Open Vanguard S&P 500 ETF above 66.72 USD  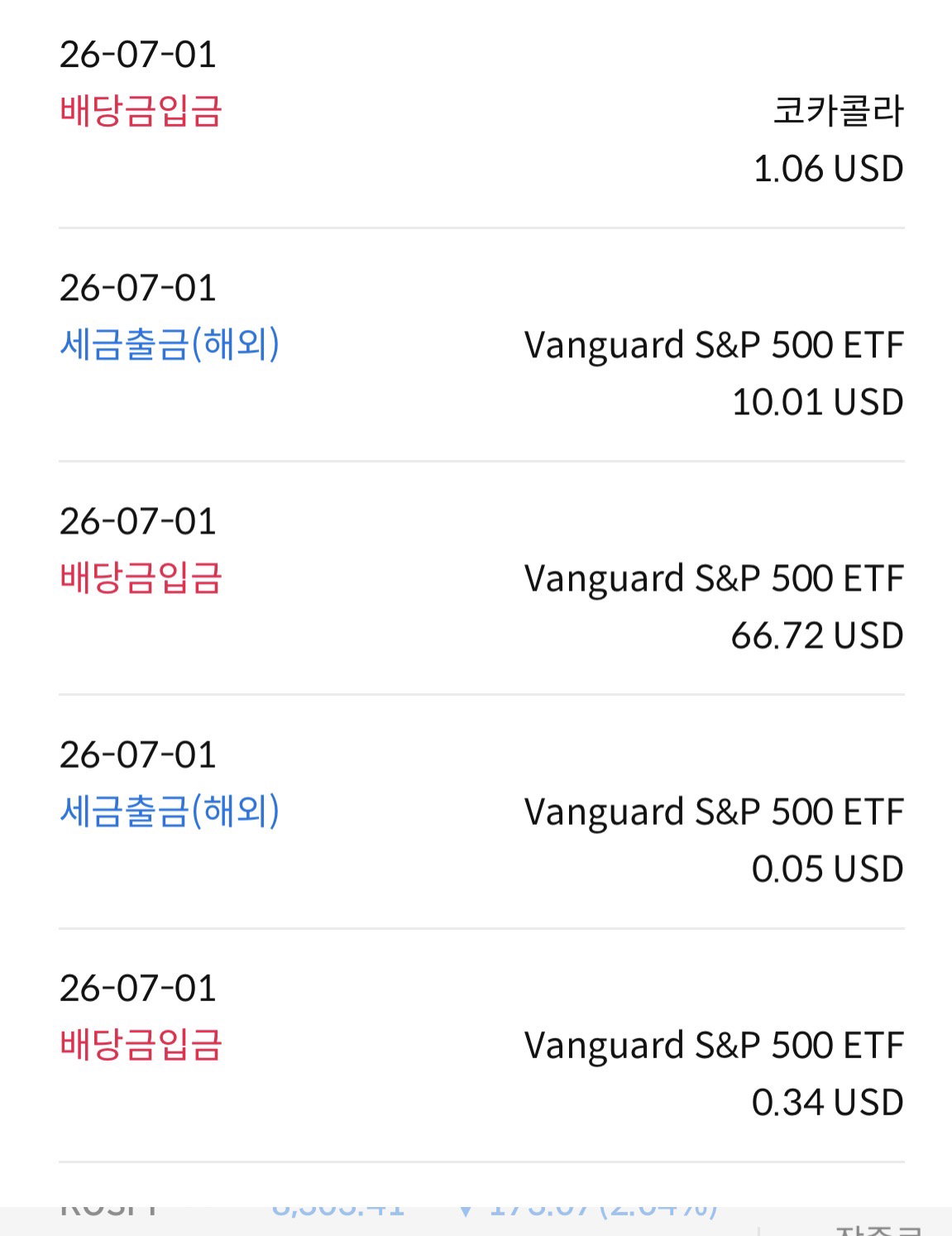coord(714,578)
